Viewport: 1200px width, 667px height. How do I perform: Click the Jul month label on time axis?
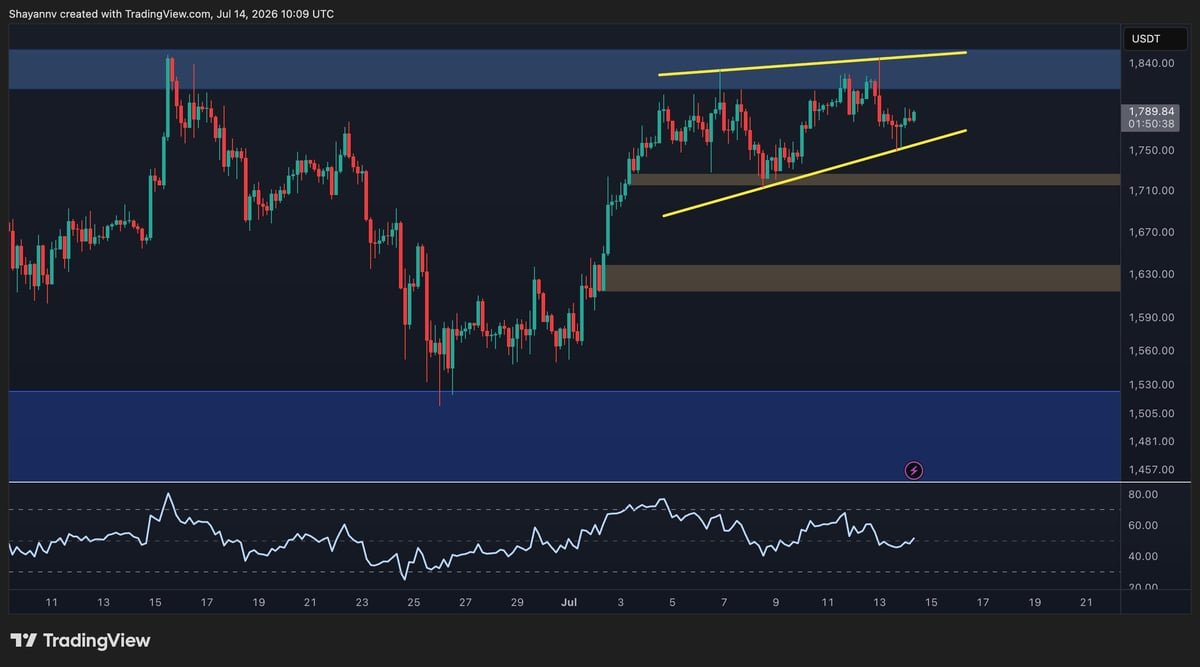(568, 603)
